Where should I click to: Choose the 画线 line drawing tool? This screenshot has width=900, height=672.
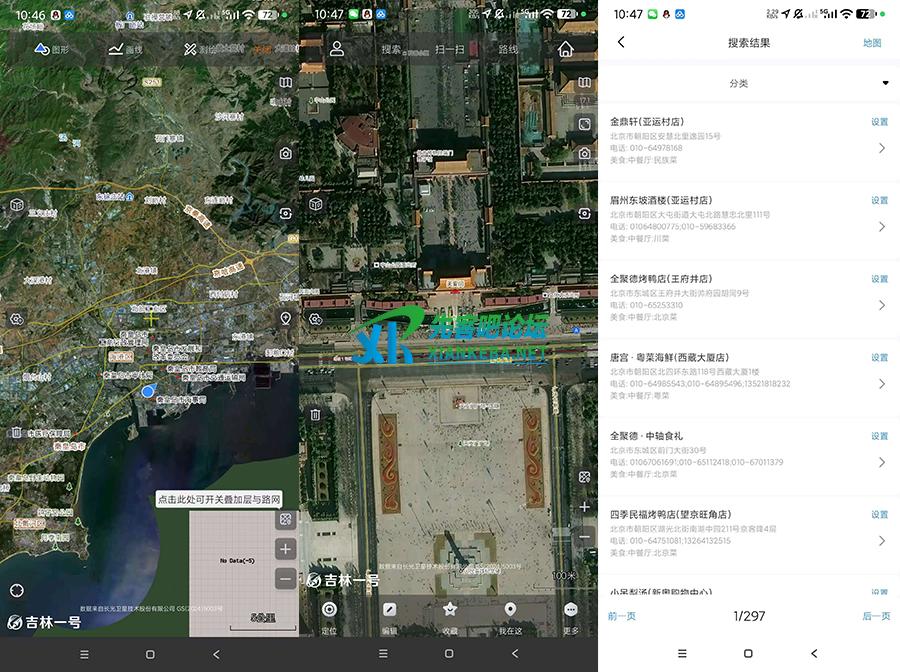(125, 49)
